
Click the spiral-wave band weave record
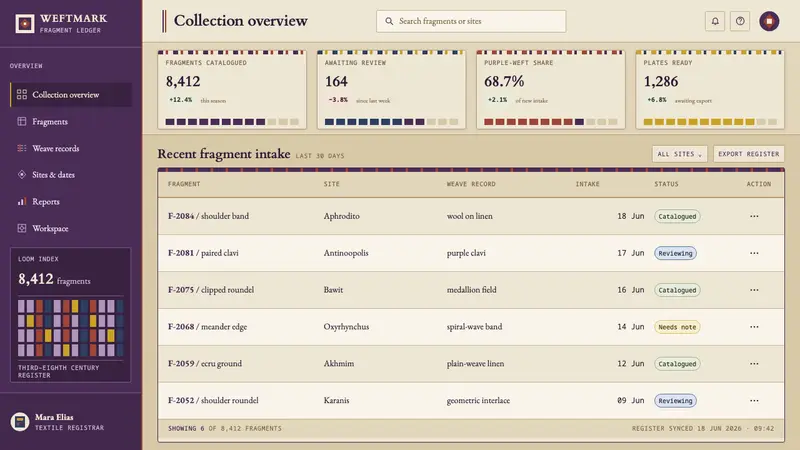[x=474, y=327]
